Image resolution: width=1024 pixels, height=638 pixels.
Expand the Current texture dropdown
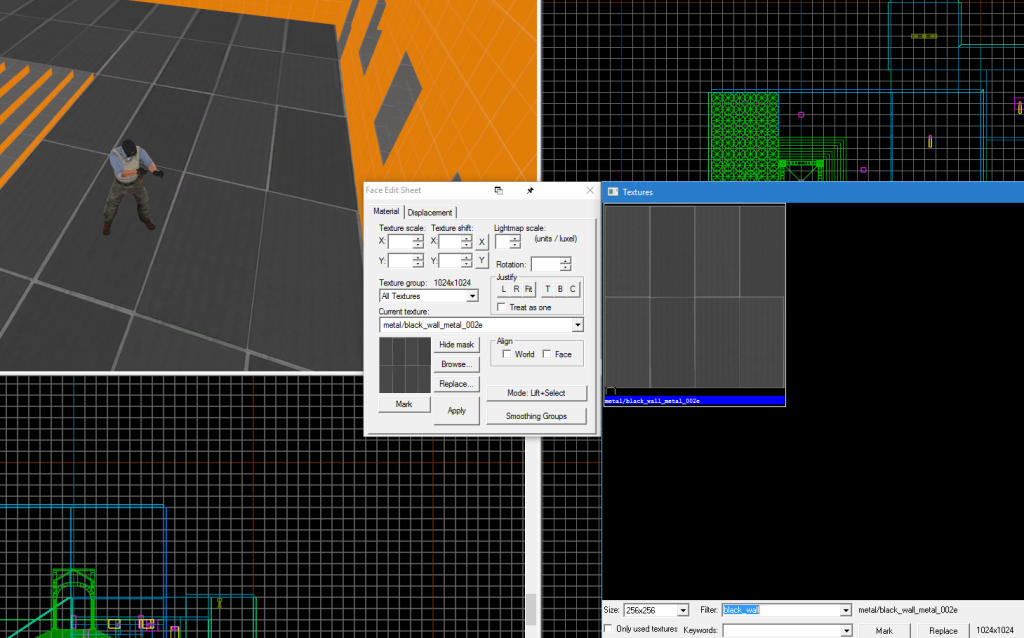(577, 325)
